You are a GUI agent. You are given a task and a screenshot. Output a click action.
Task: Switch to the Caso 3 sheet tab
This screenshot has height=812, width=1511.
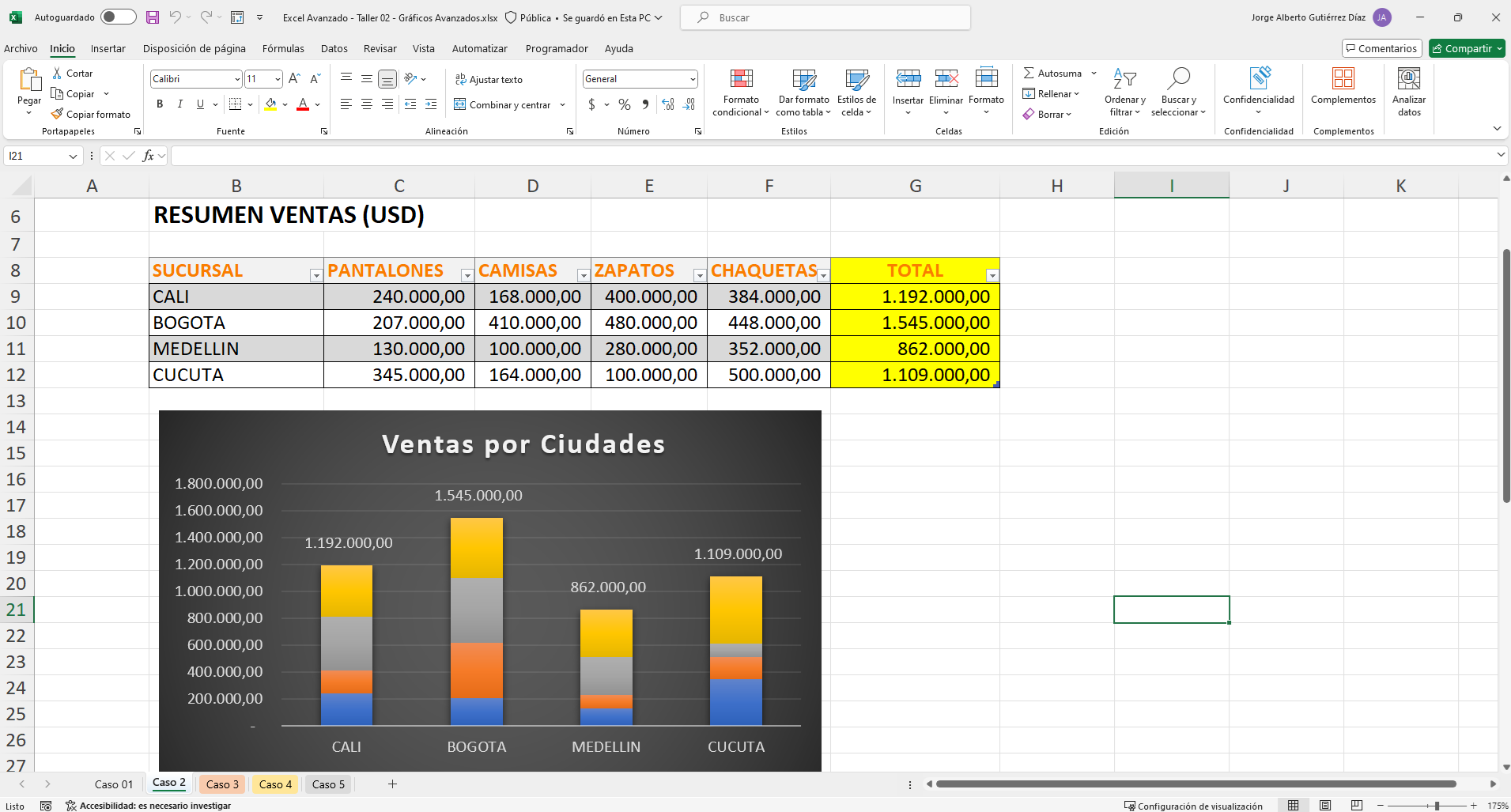222,784
